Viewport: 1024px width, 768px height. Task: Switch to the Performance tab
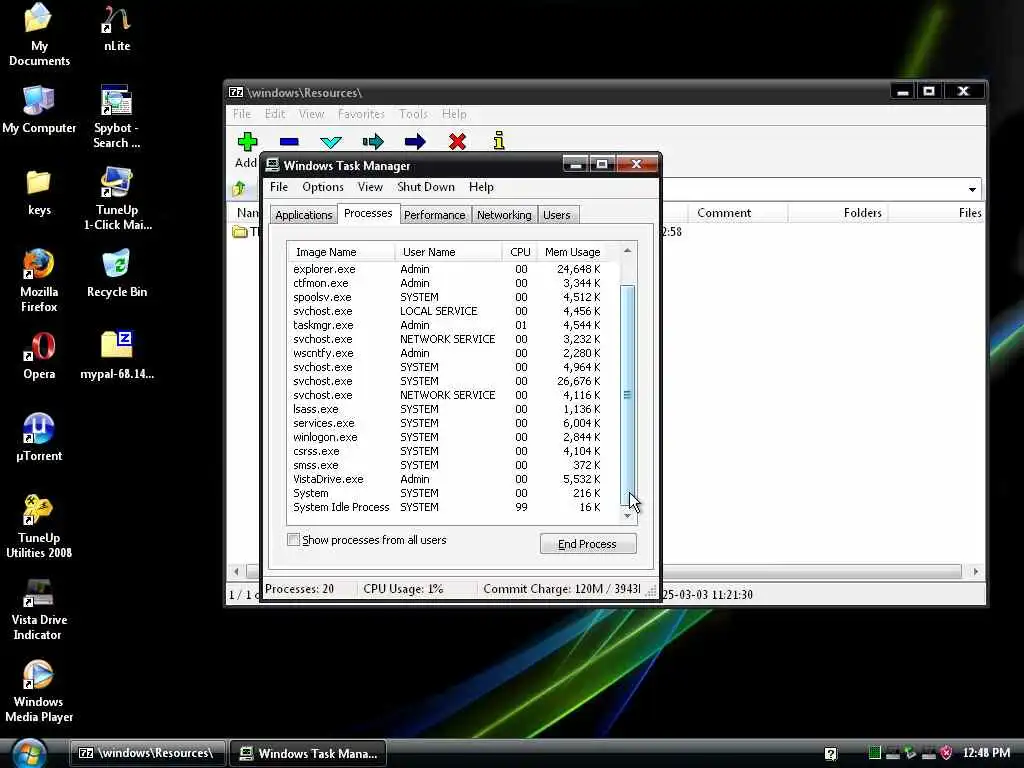point(434,215)
